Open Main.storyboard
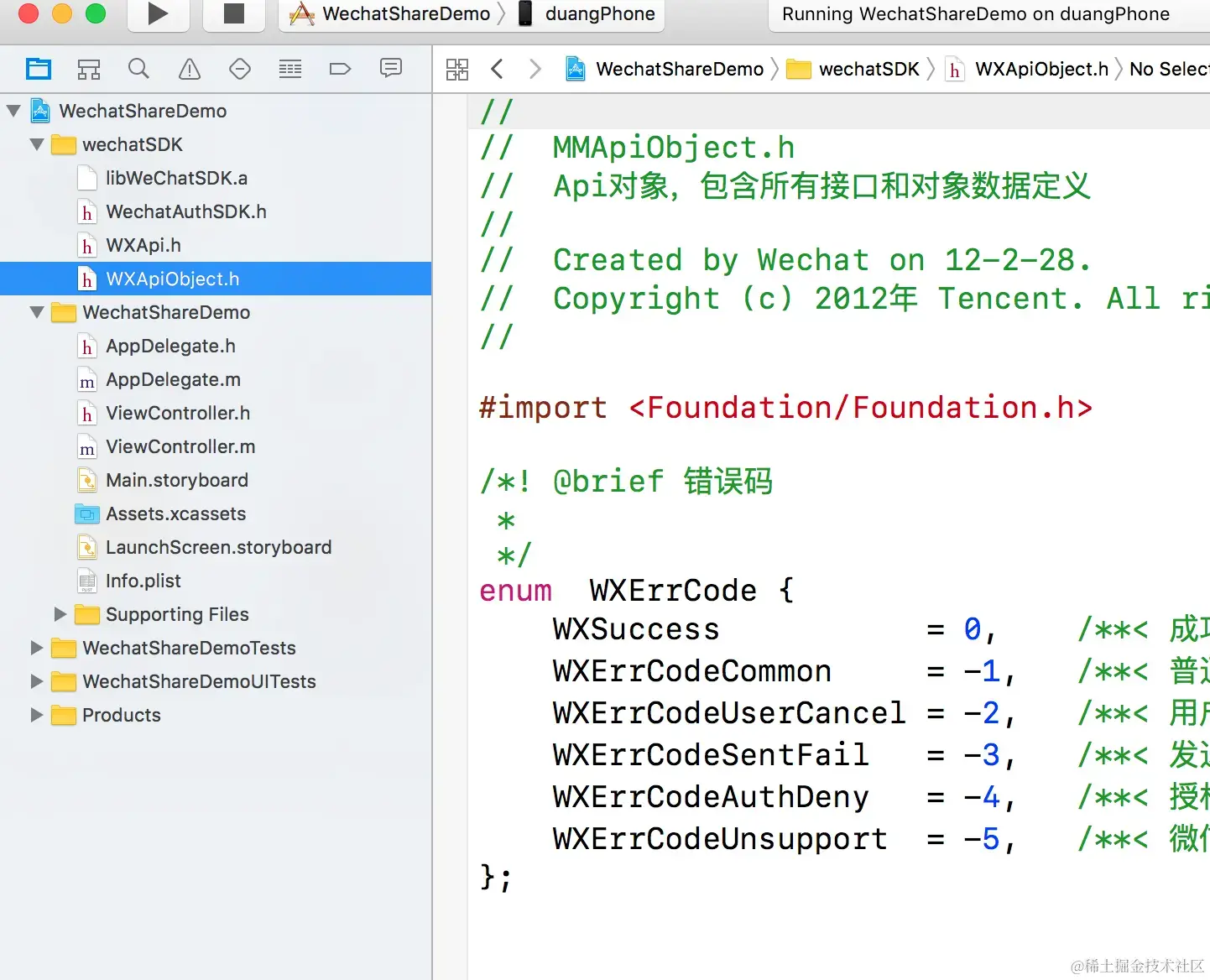The width and height of the screenshot is (1210, 980). coord(216,480)
